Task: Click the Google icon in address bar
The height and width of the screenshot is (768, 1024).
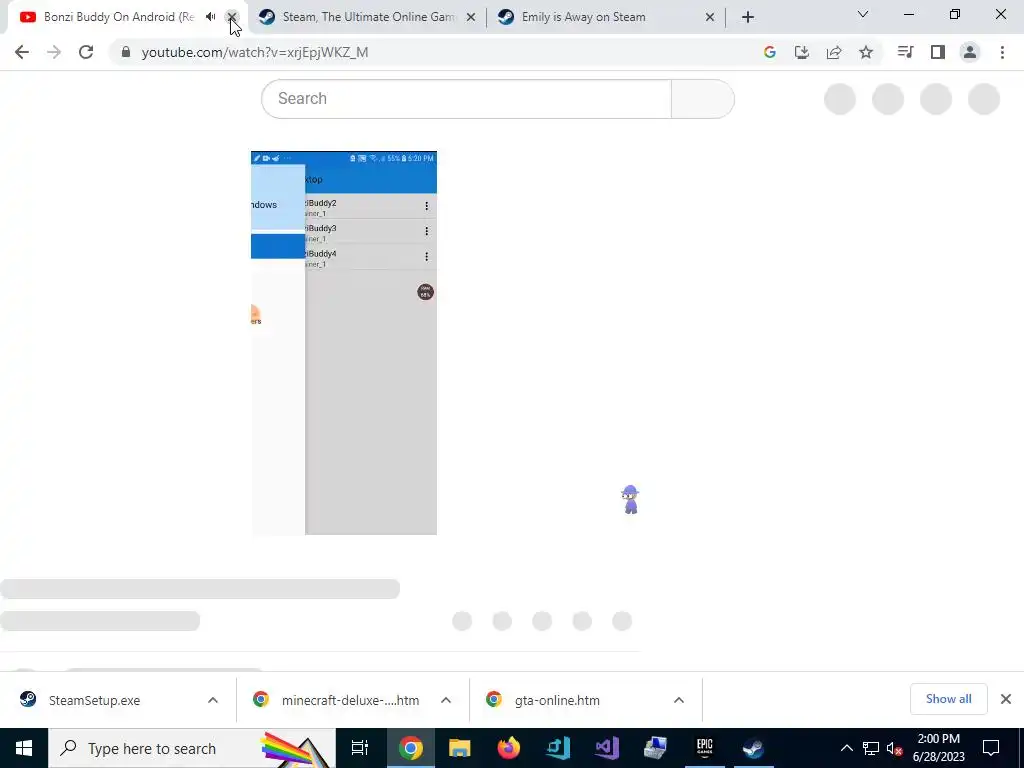Action: (x=770, y=52)
